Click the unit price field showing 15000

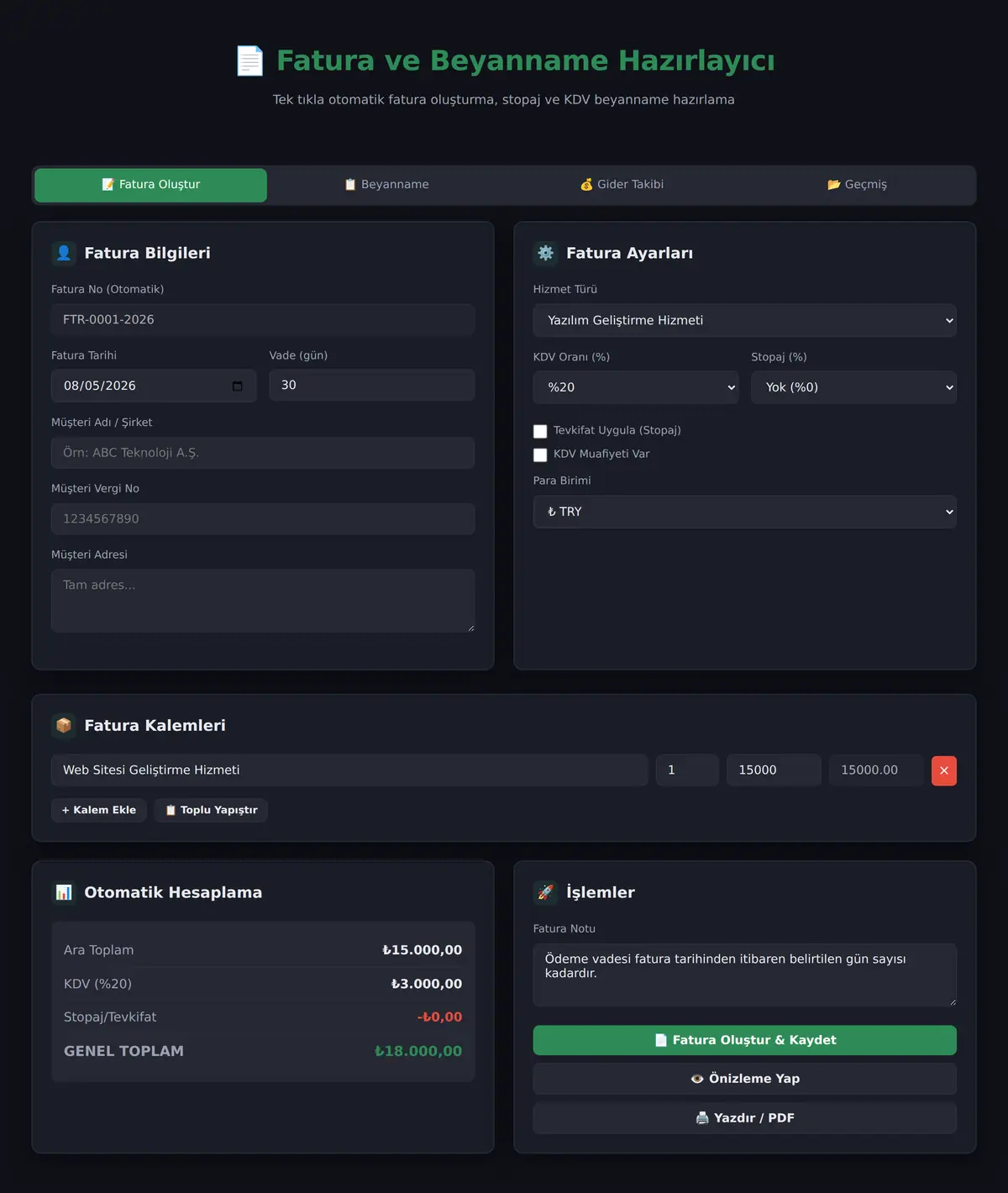[774, 770]
